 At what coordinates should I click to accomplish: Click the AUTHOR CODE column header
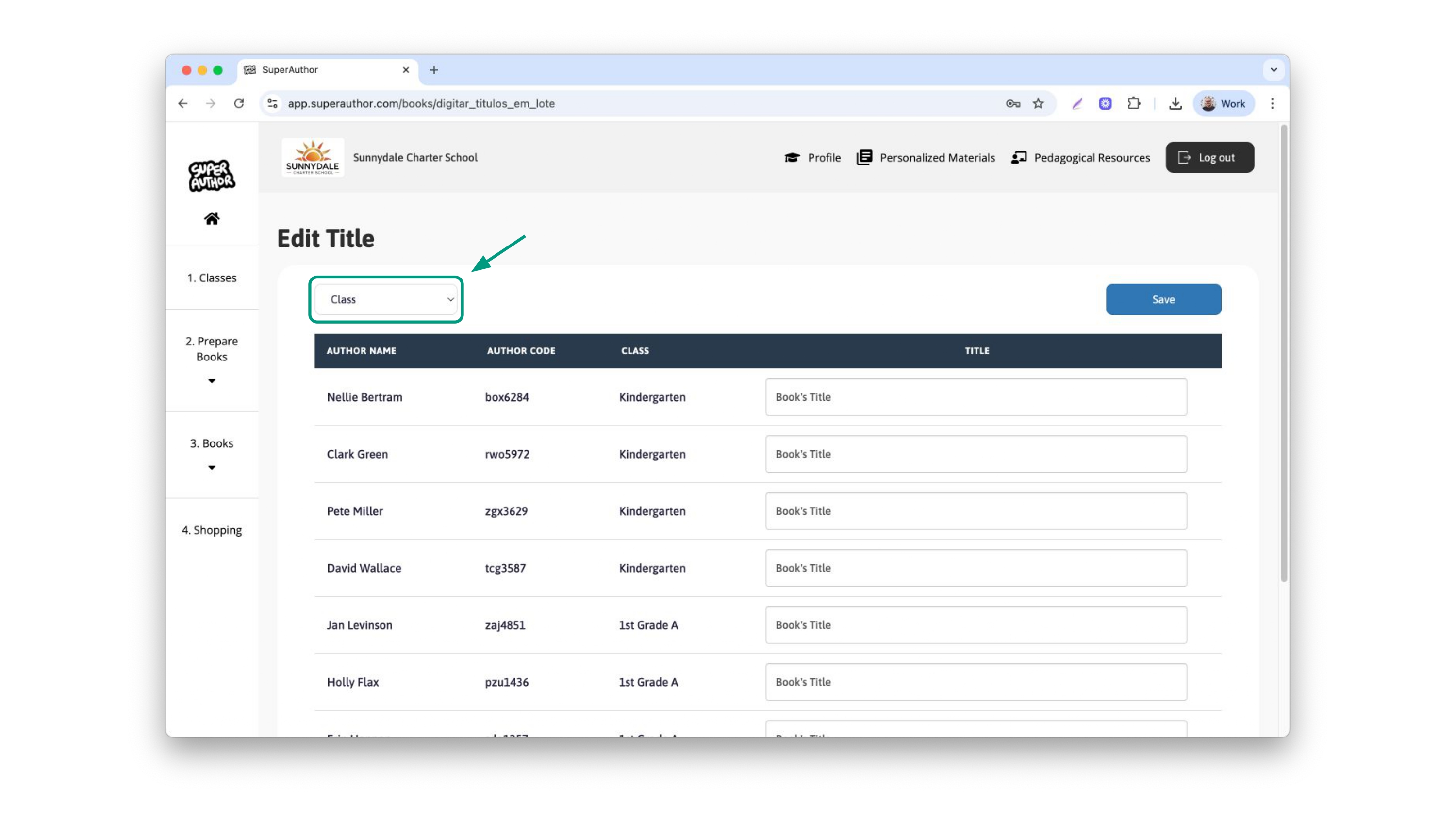click(x=521, y=351)
